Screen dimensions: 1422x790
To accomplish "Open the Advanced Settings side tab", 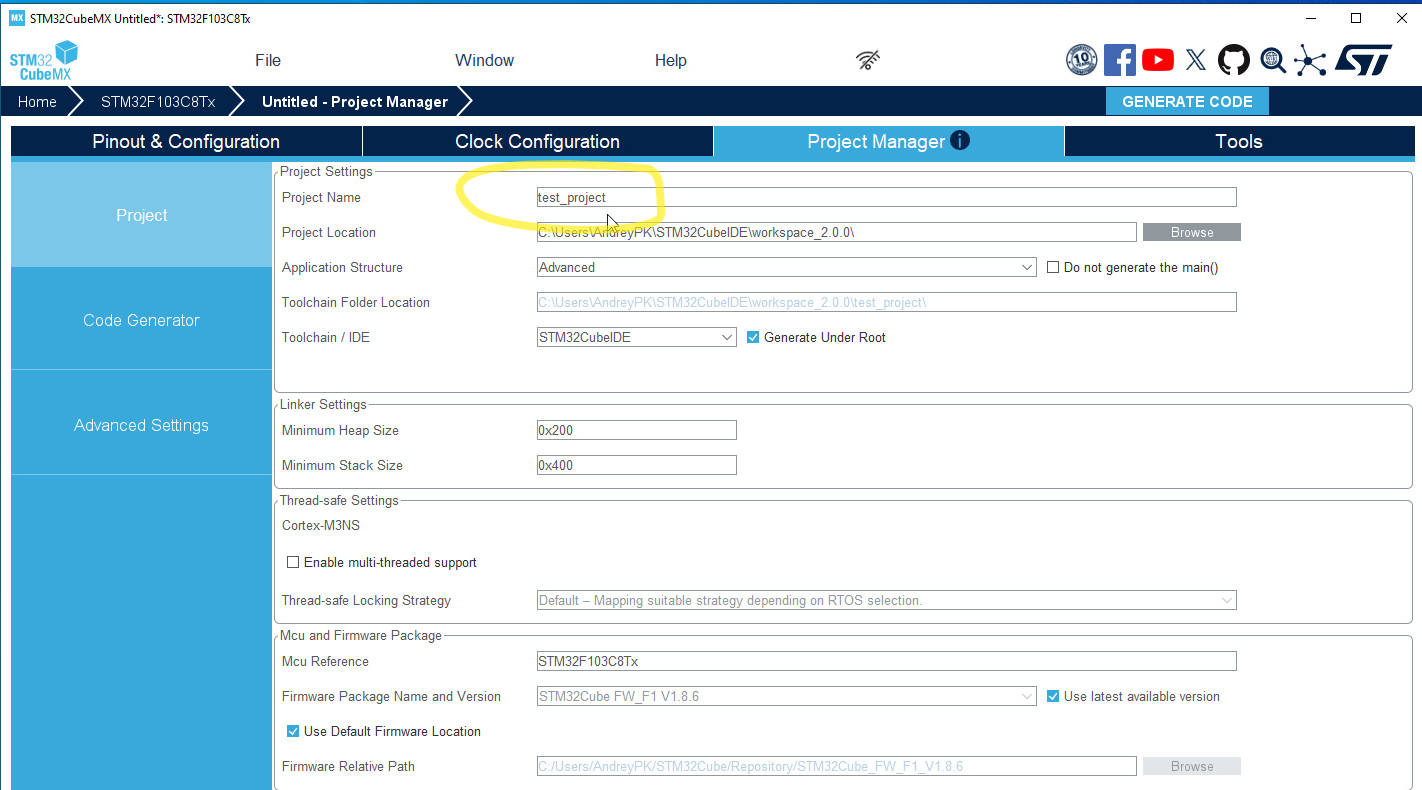I will point(142,425).
